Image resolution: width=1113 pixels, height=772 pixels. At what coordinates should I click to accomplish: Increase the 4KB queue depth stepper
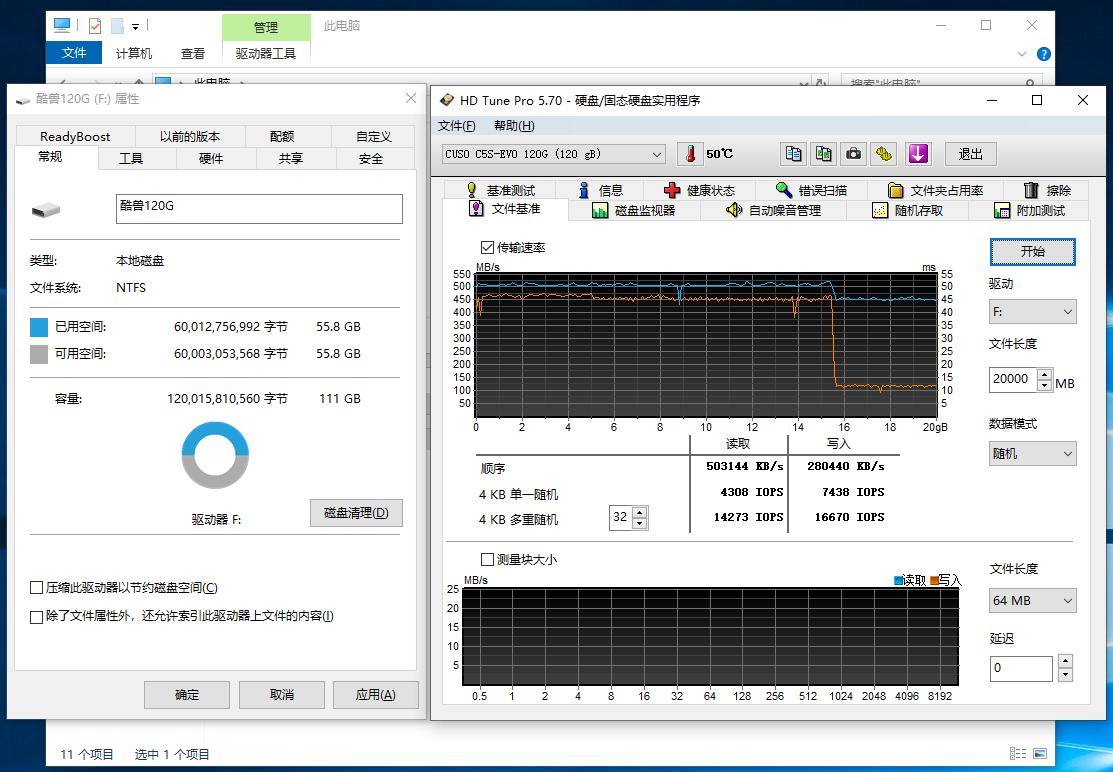(x=637, y=512)
